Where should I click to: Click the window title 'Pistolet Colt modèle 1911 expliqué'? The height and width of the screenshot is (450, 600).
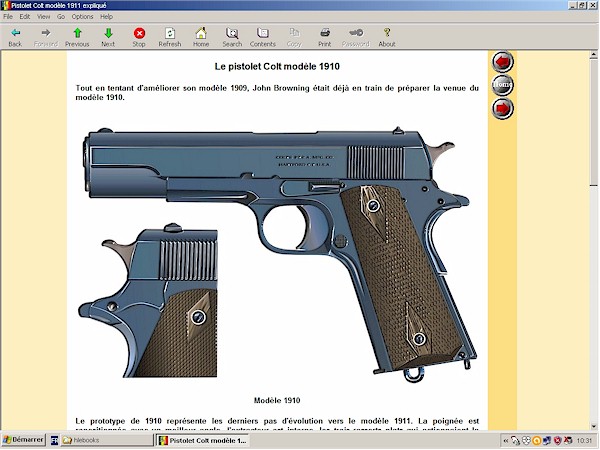[59, 5]
